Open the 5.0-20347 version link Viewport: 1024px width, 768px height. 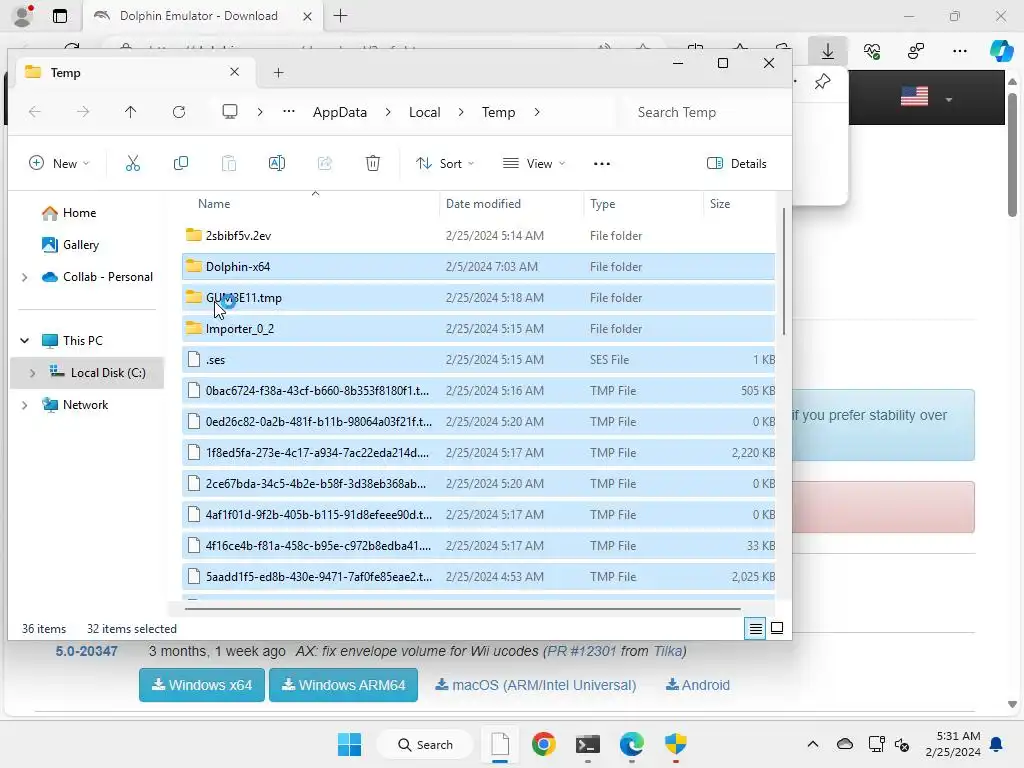tap(86, 651)
